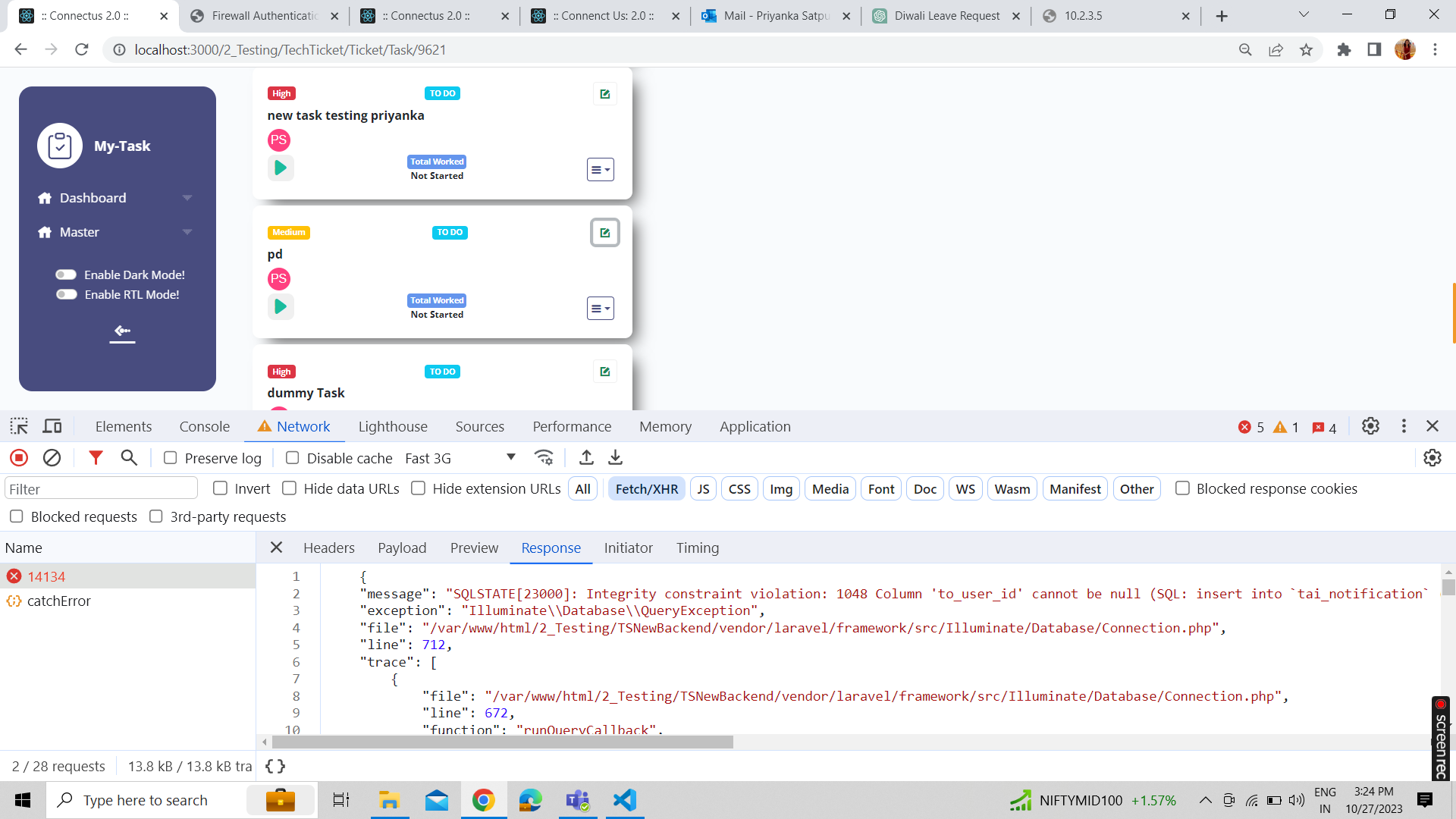Viewport: 1456px width, 819px height.
Task: Collapse sidebar with the left arrow icon
Action: point(122,331)
